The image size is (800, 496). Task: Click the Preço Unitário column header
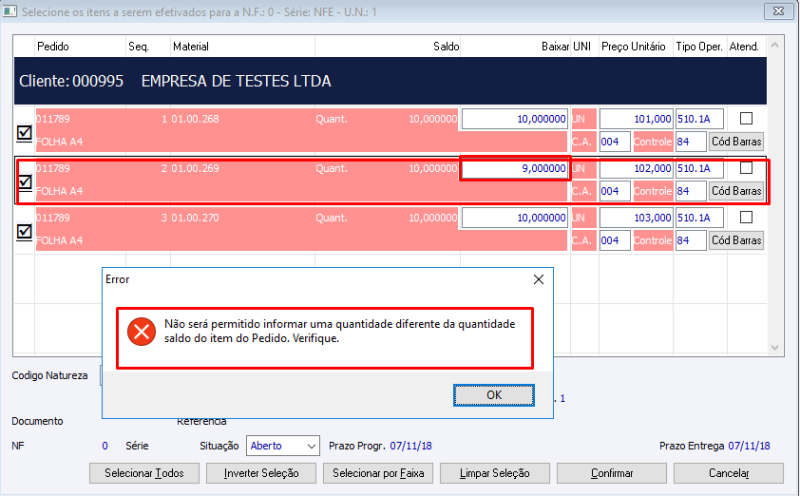point(633,46)
